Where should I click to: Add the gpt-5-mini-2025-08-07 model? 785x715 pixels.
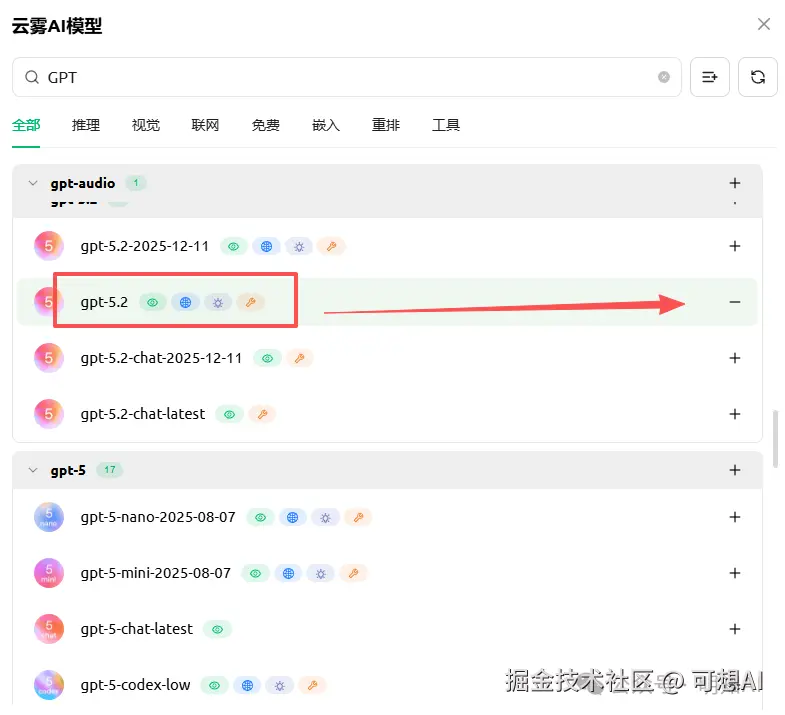click(x=734, y=573)
